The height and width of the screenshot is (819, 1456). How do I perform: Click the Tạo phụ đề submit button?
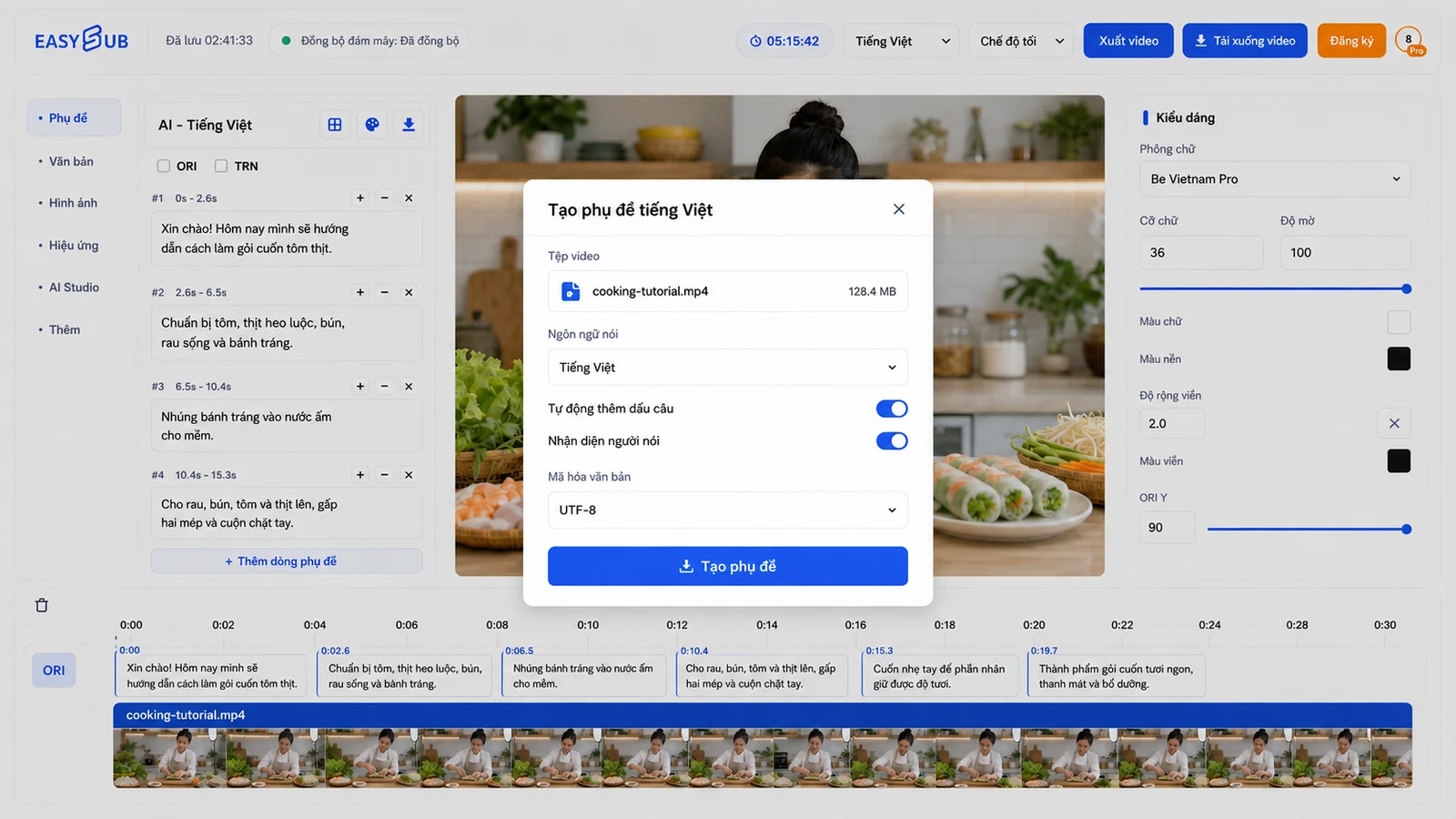(728, 566)
